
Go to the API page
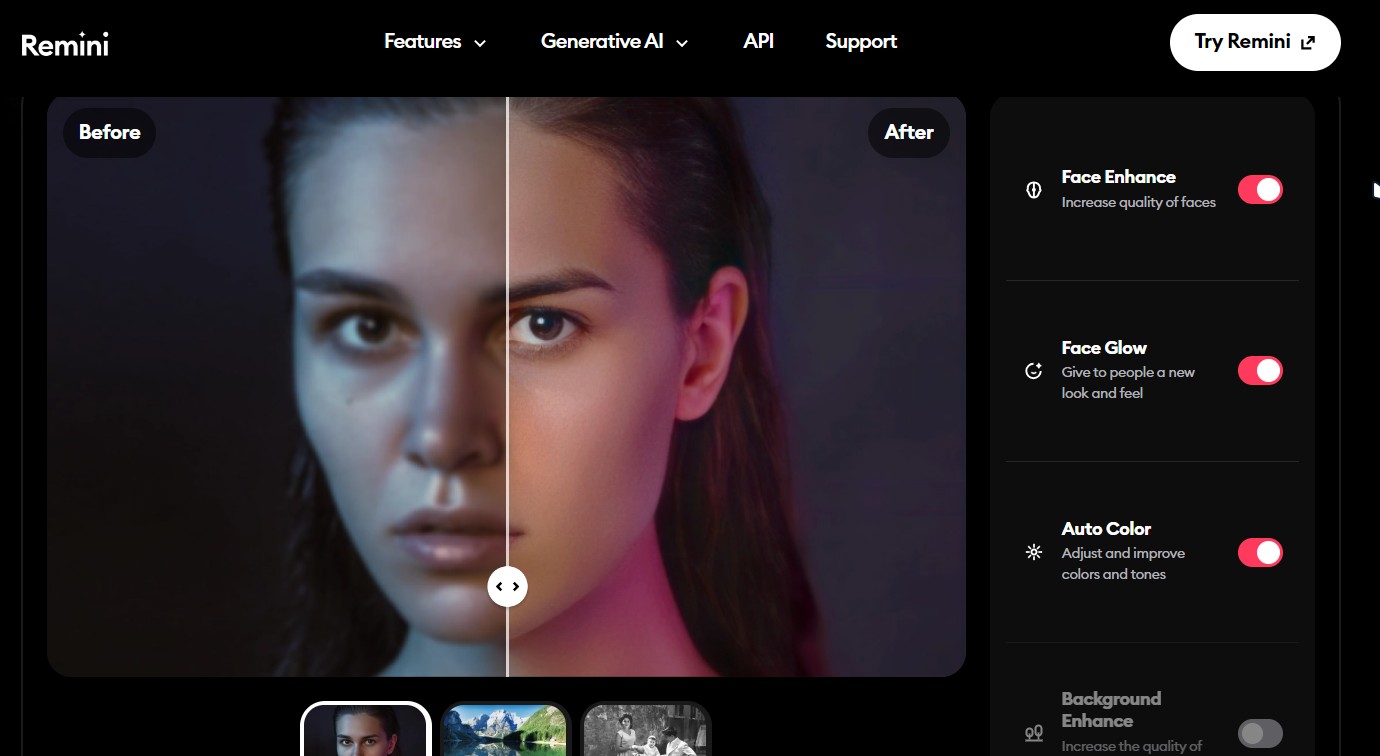(759, 41)
